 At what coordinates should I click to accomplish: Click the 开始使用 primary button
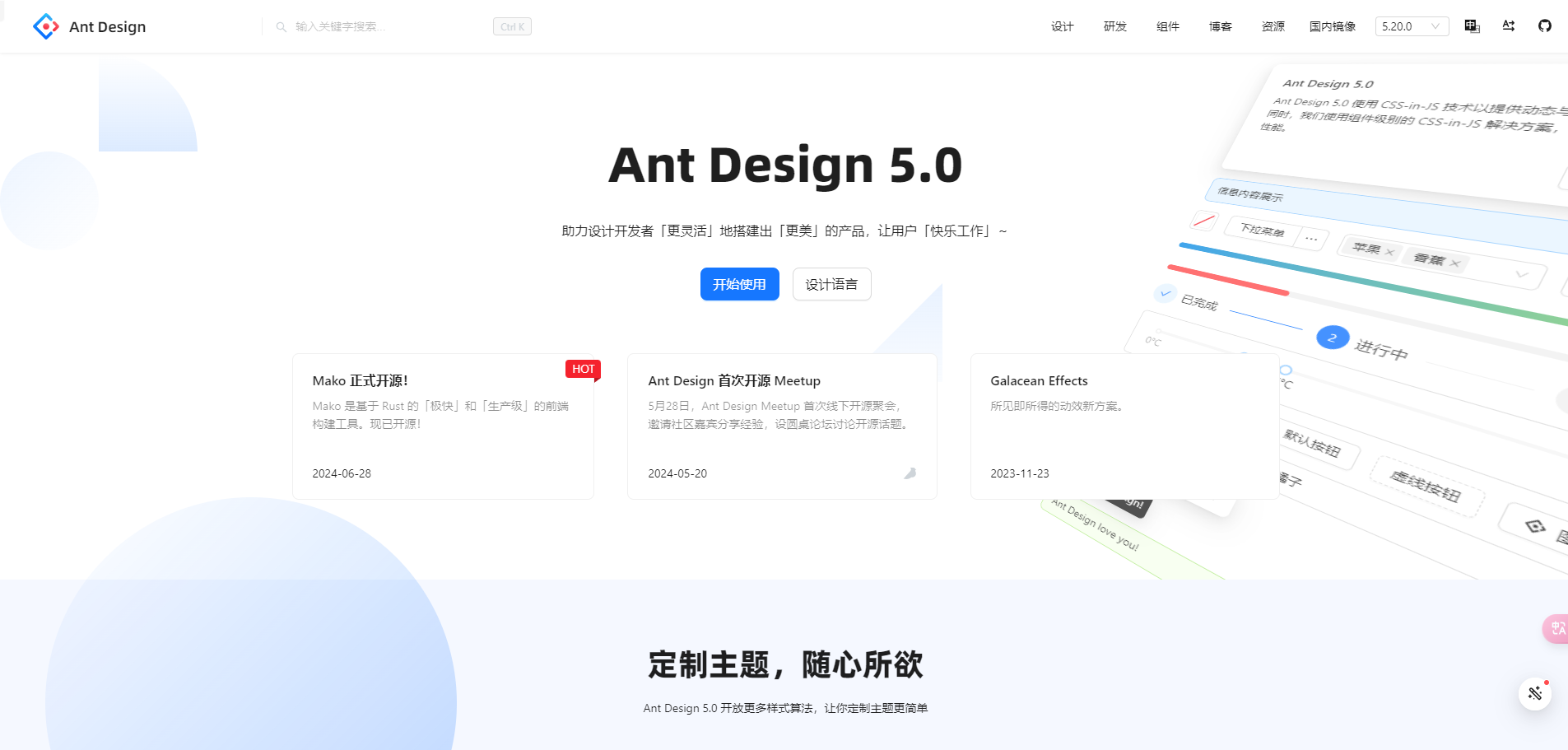pos(739,284)
